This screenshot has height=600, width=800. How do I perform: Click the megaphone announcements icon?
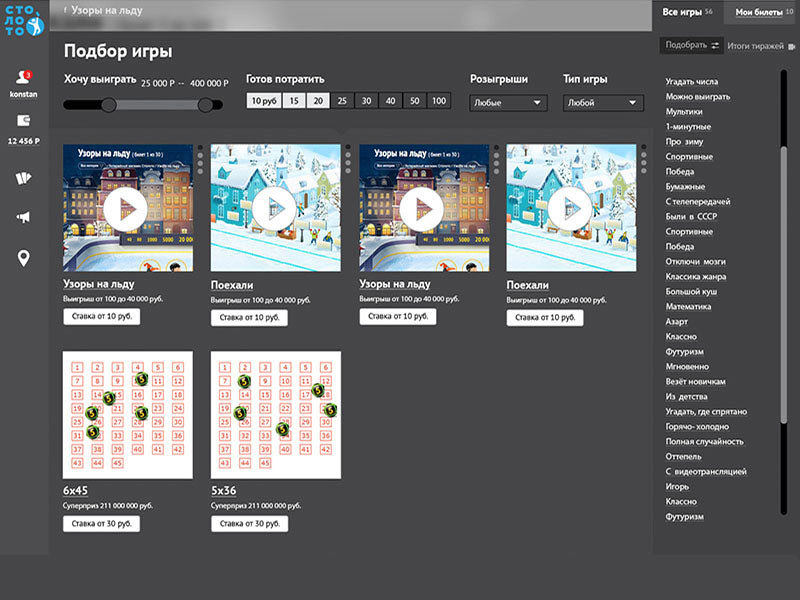tap(23, 217)
